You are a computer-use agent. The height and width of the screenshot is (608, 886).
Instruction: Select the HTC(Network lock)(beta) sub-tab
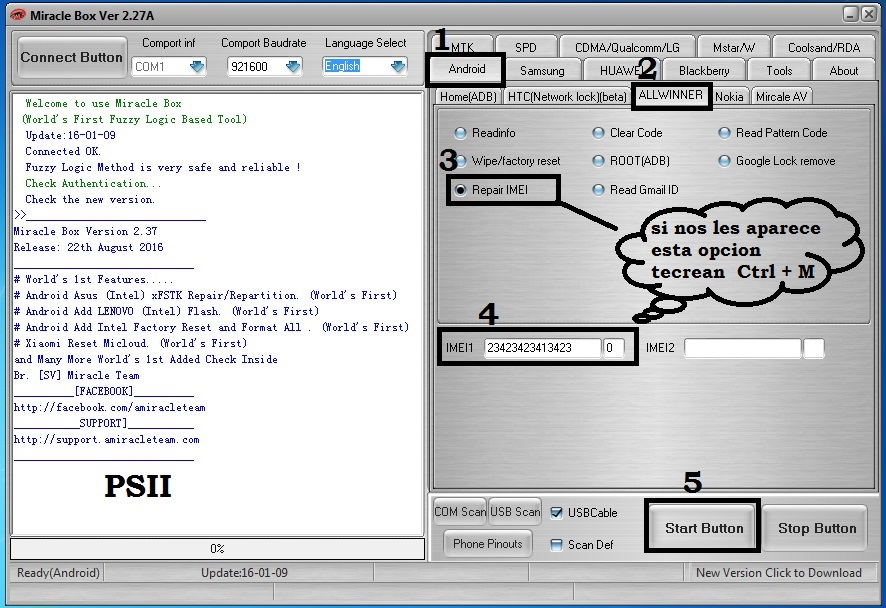point(567,97)
